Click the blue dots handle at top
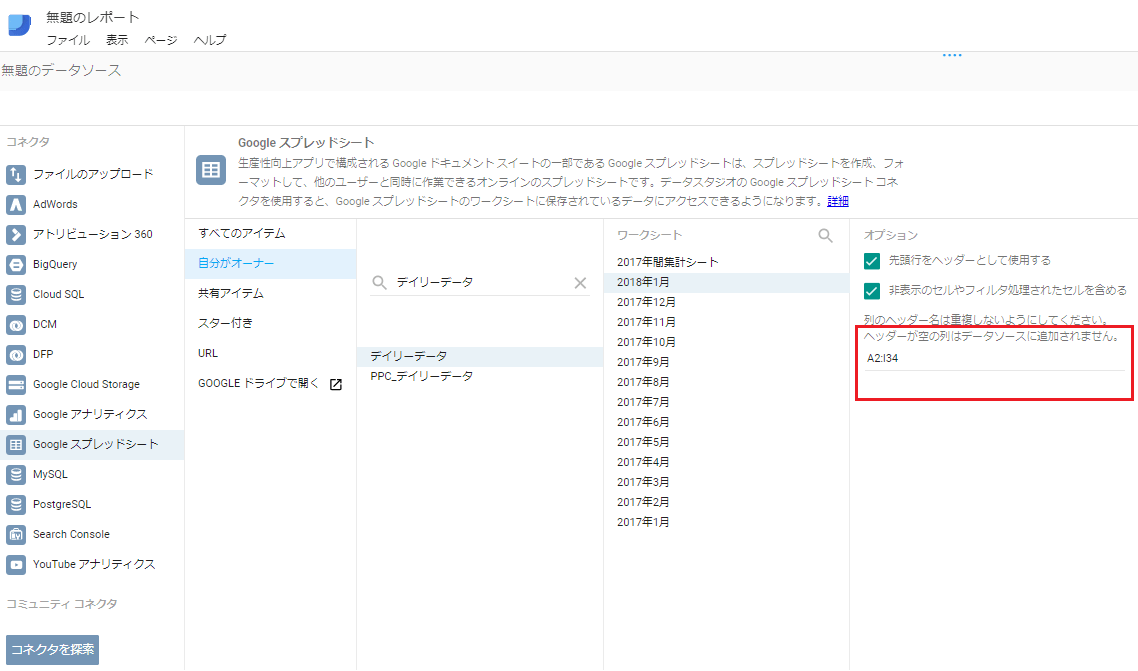This screenshot has height=671, width=1138. pos(951,55)
